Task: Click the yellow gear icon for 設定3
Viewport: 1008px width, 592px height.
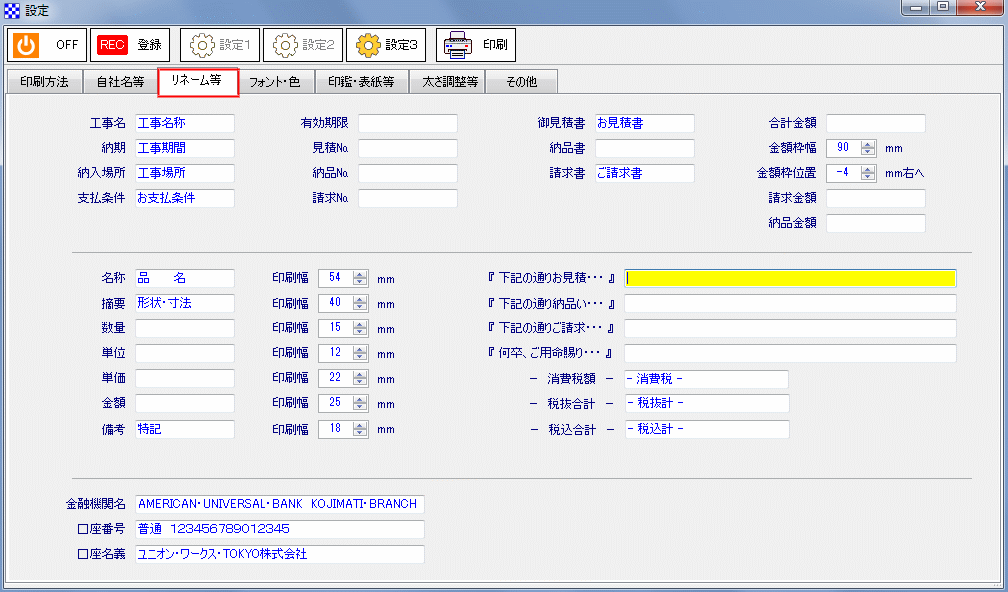Action: (x=369, y=44)
